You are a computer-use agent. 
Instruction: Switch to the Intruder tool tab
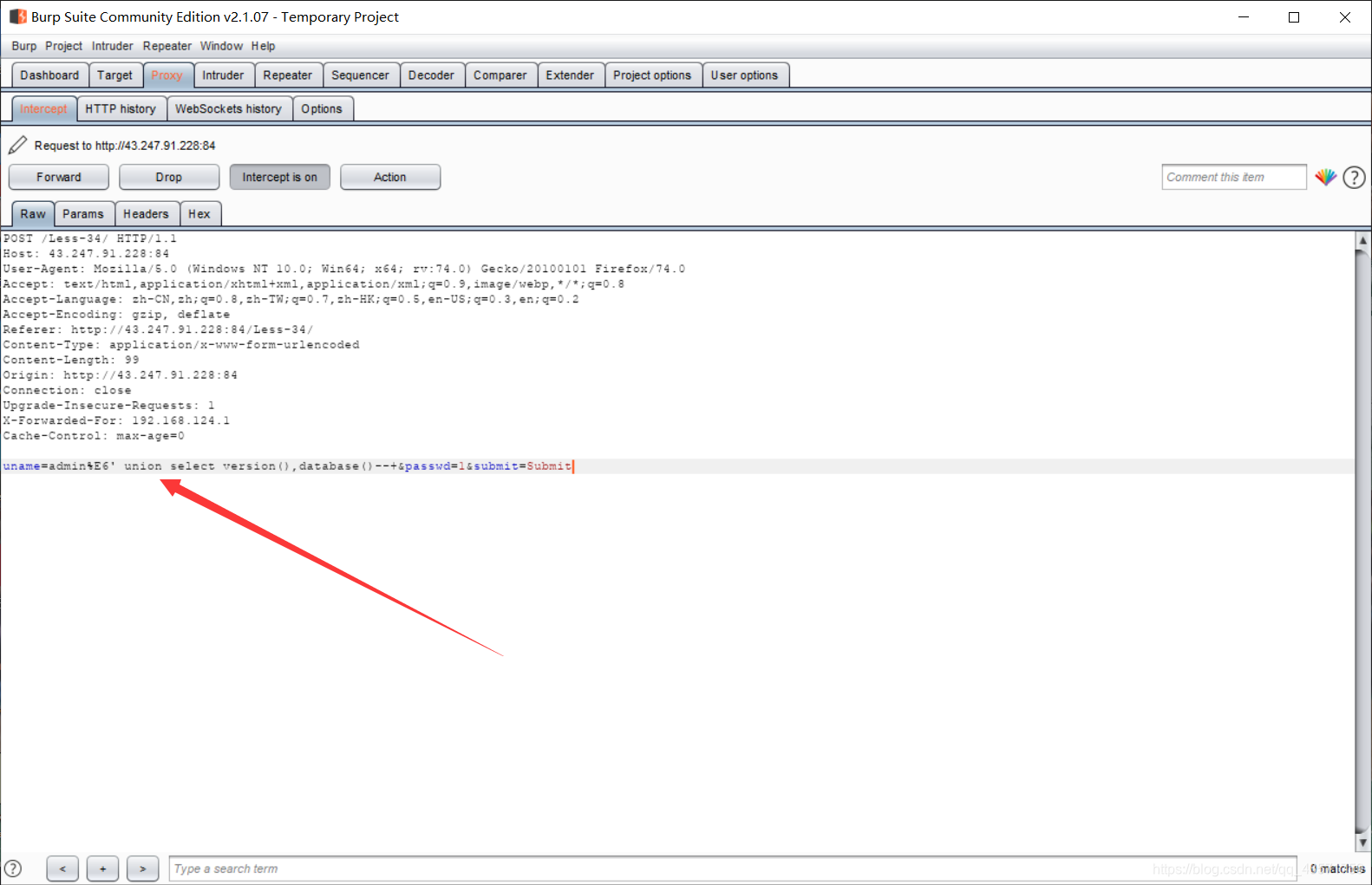click(x=223, y=75)
